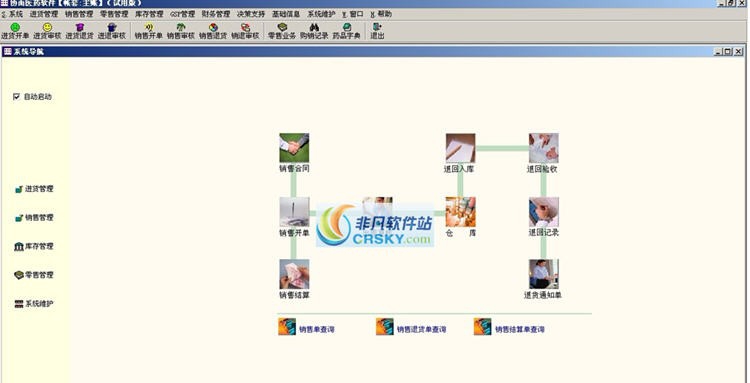Image resolution: width=750 pixels, height=383 pixels.
Task: Open the 库存管理 menu in menu bar
Action: click(150, 14)
